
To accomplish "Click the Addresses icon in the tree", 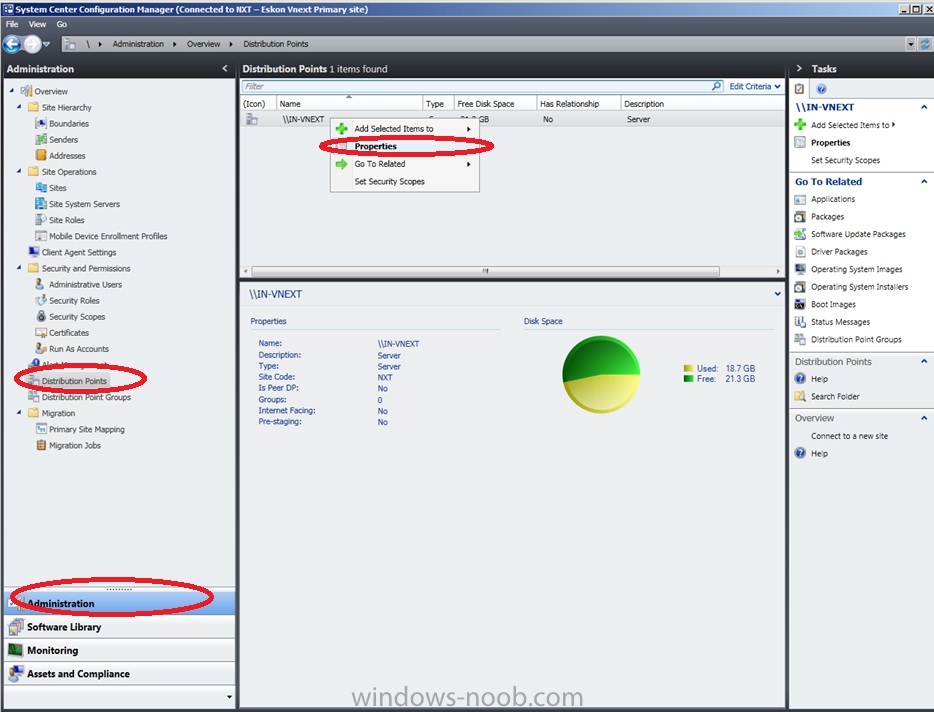I will (x=41, y=156).
